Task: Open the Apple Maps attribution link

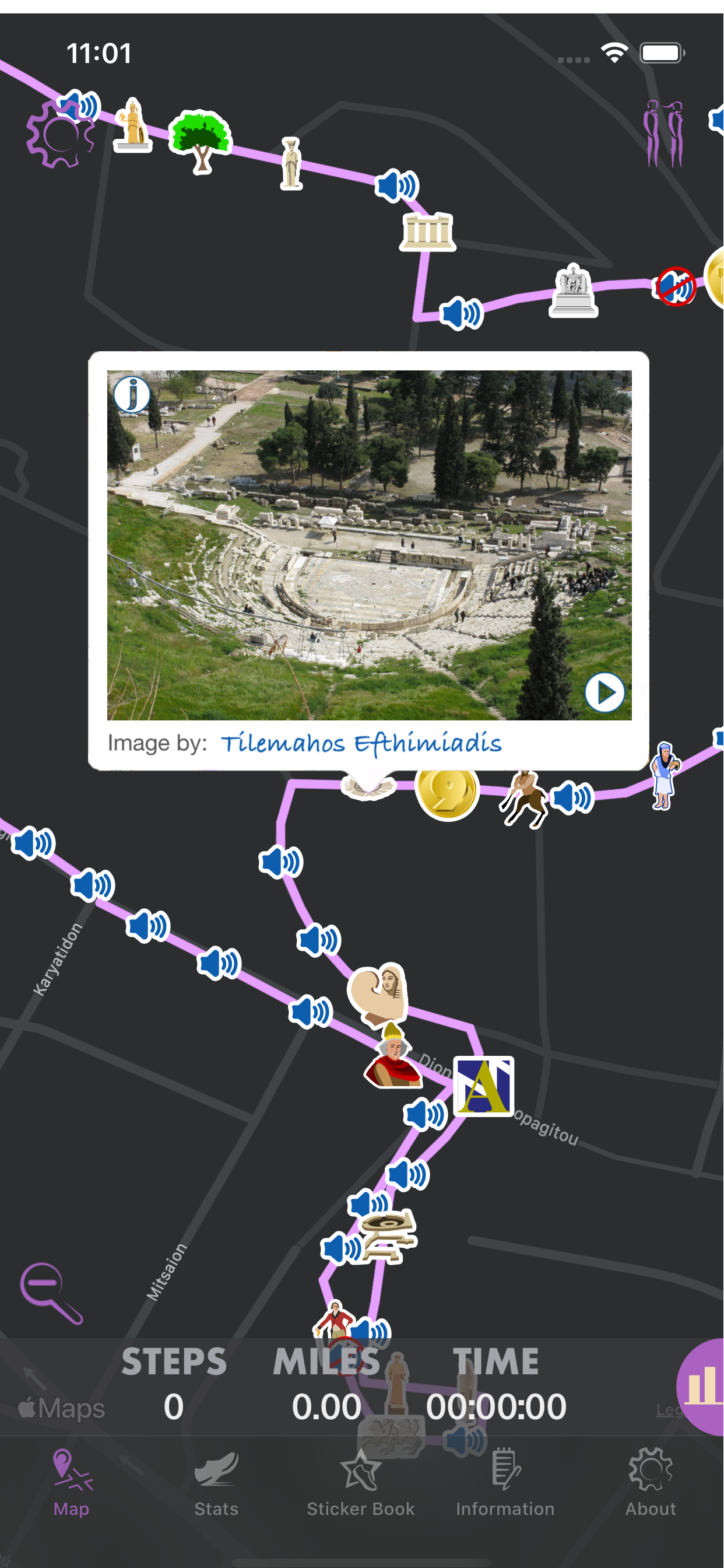Action: tap(61, 1408)
